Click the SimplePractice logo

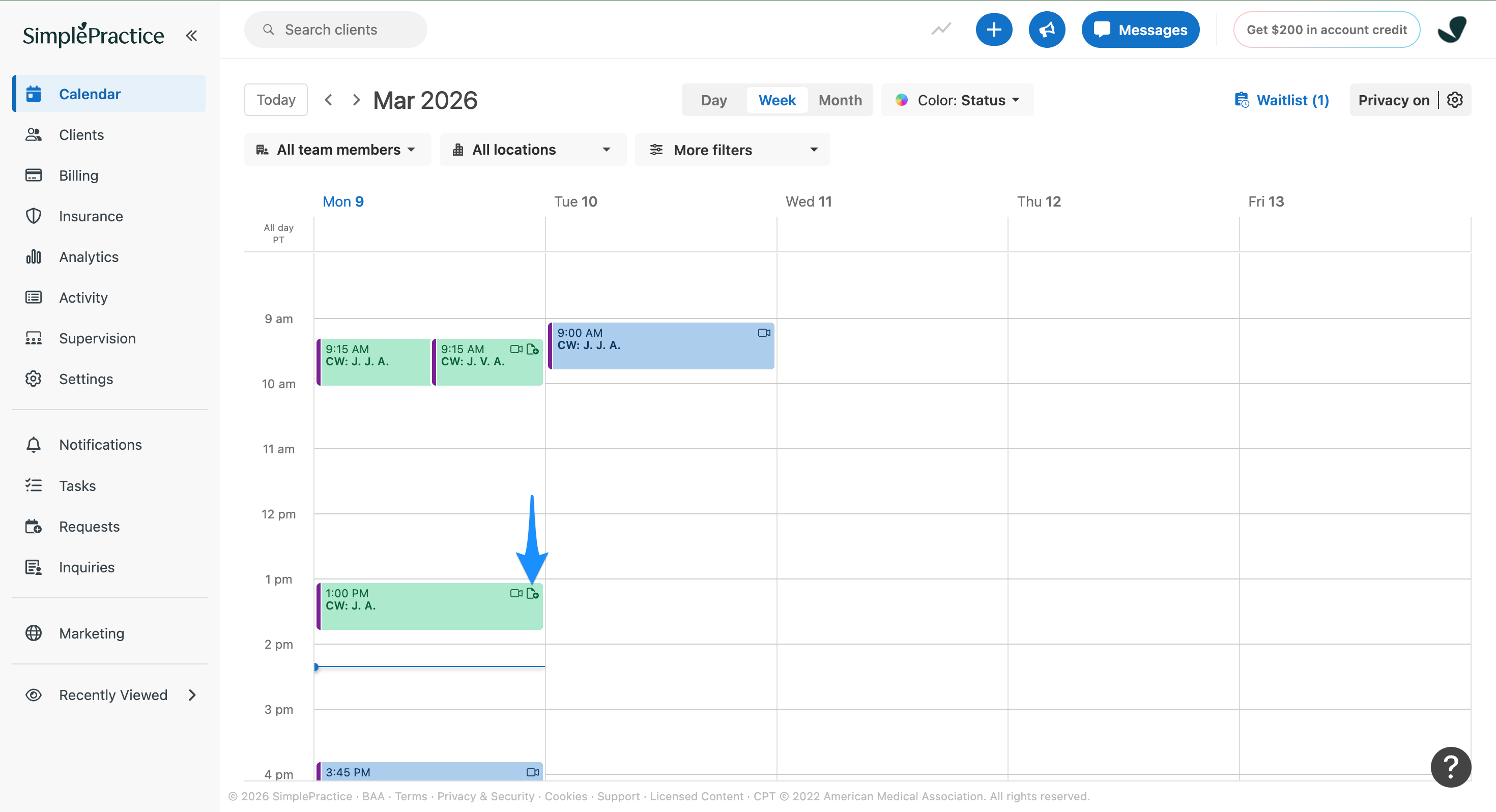point(93,35)
